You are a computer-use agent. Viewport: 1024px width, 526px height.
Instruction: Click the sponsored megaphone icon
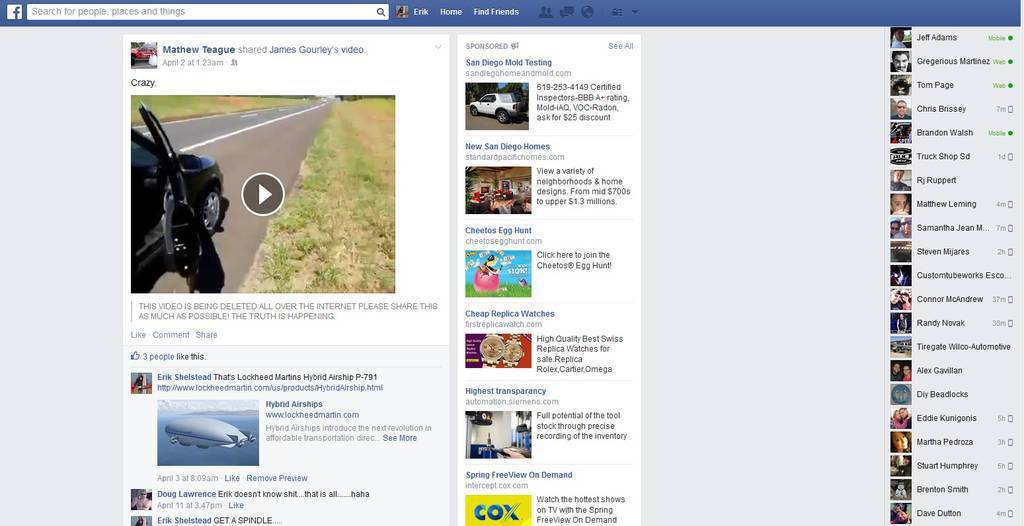[x=515, y=46]
